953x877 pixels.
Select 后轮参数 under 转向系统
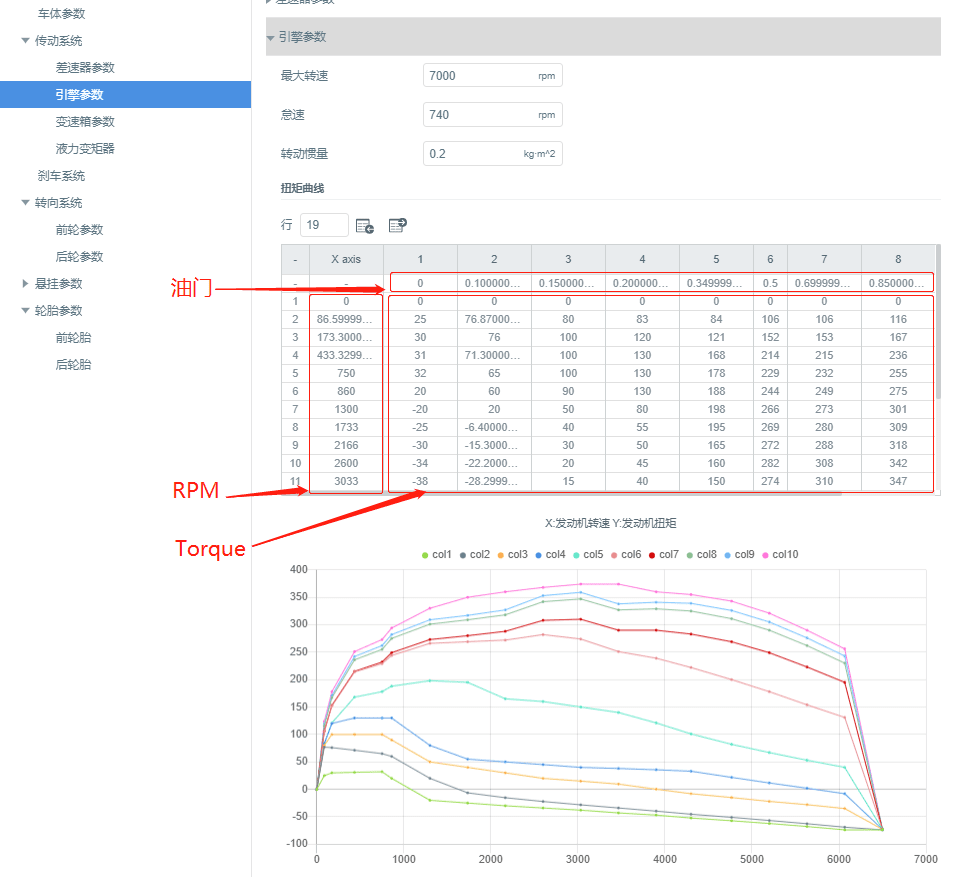coord(80,256)
